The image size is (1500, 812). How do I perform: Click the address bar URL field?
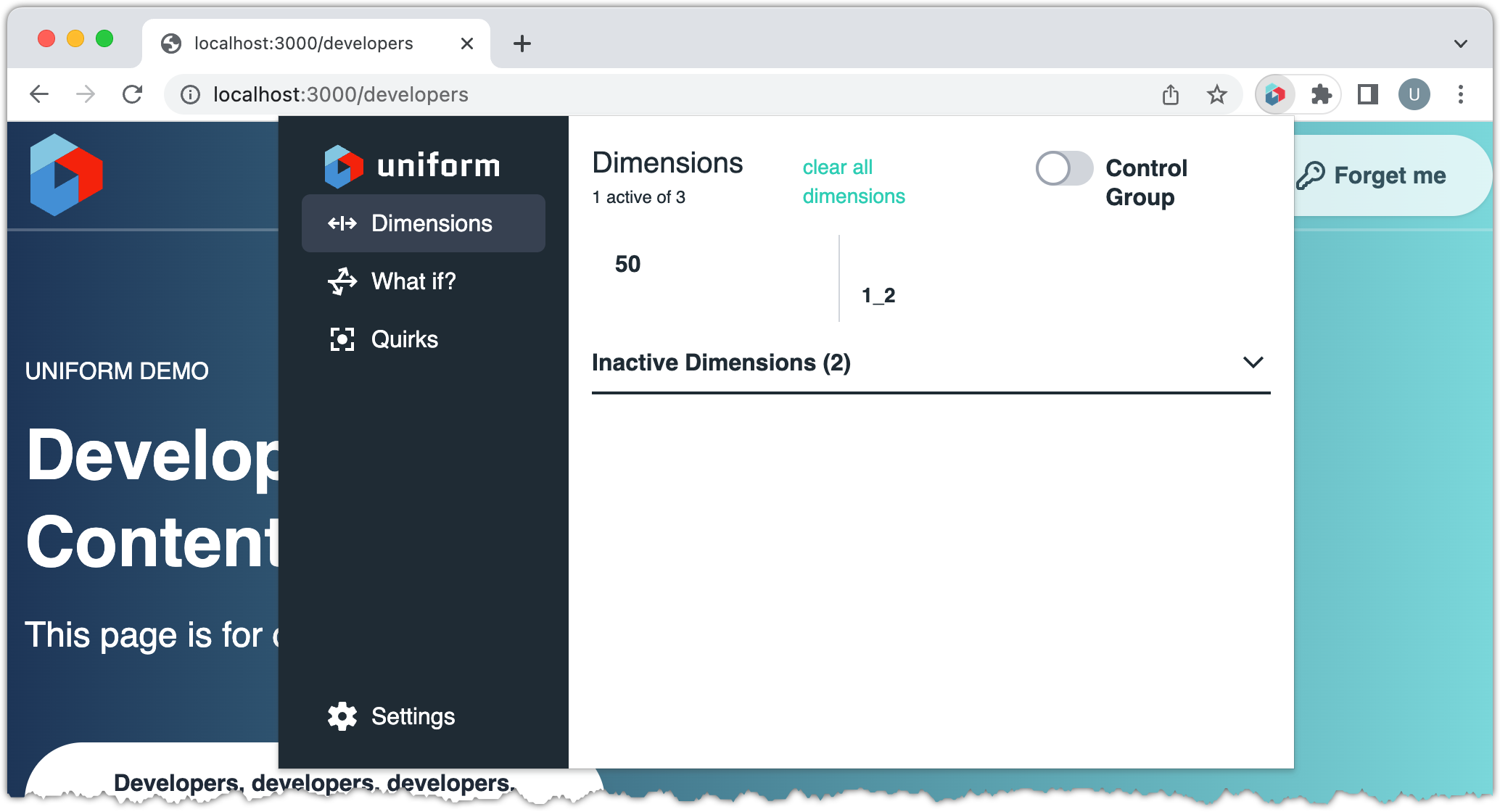(x=653, y=94)
